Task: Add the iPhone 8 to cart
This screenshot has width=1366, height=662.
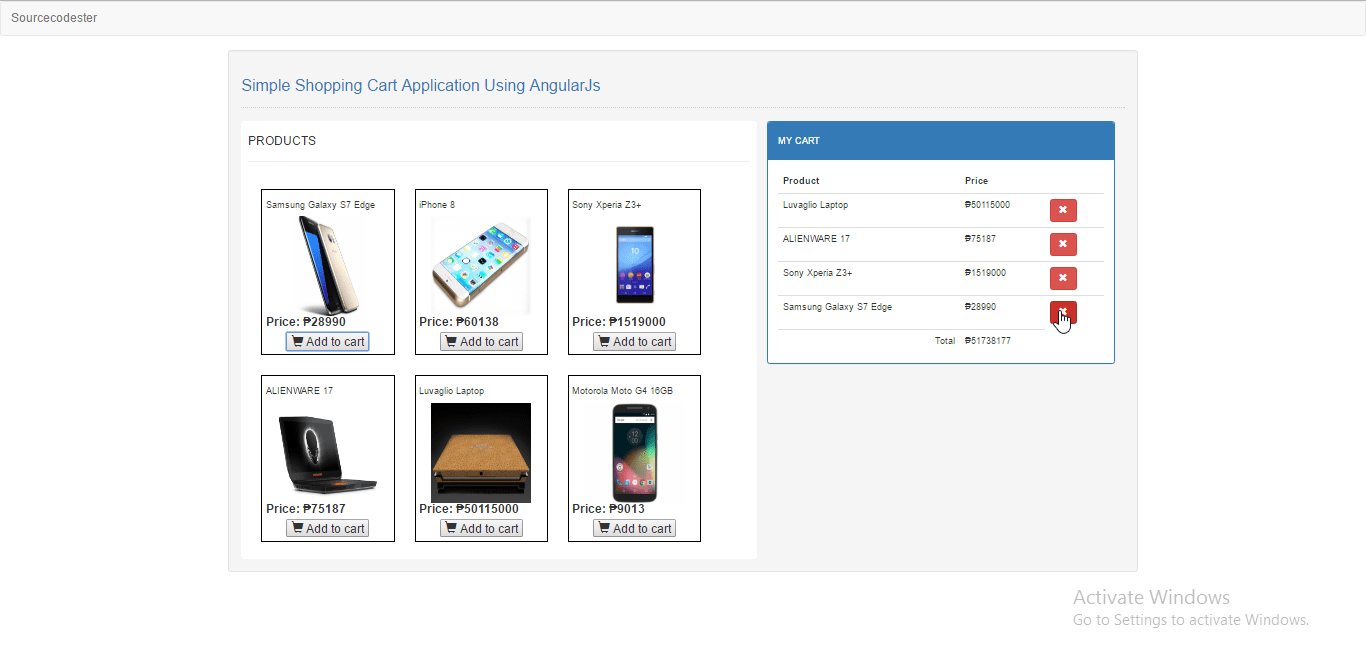Action: click(x=481, y=341)
